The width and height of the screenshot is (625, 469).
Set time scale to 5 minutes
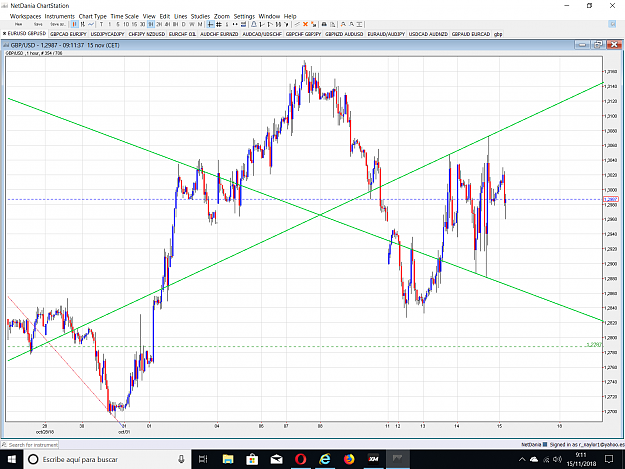coord(118,24)
